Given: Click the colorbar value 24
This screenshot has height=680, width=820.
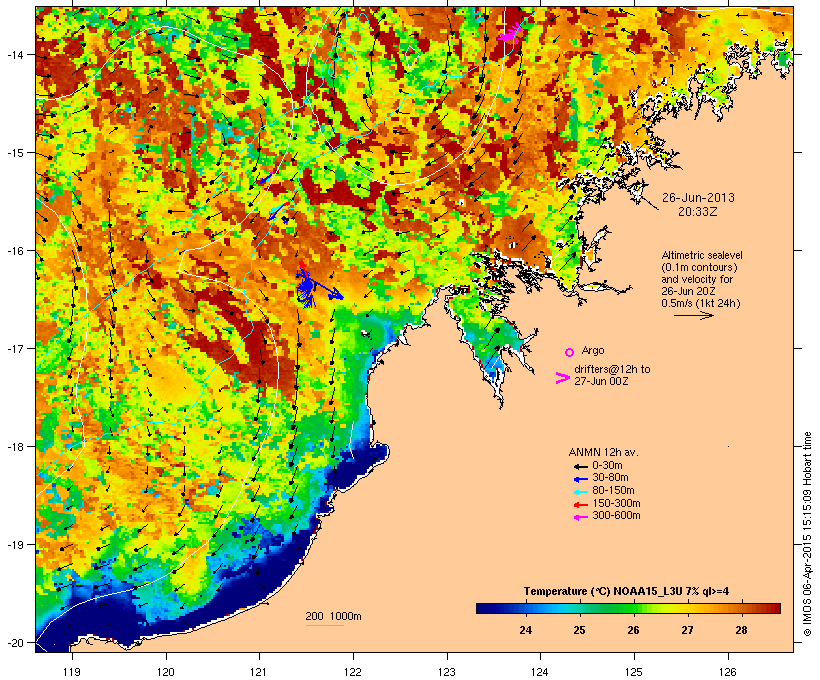Looking at the screenshot, I should pyautogui.click(x=526, y=630).
